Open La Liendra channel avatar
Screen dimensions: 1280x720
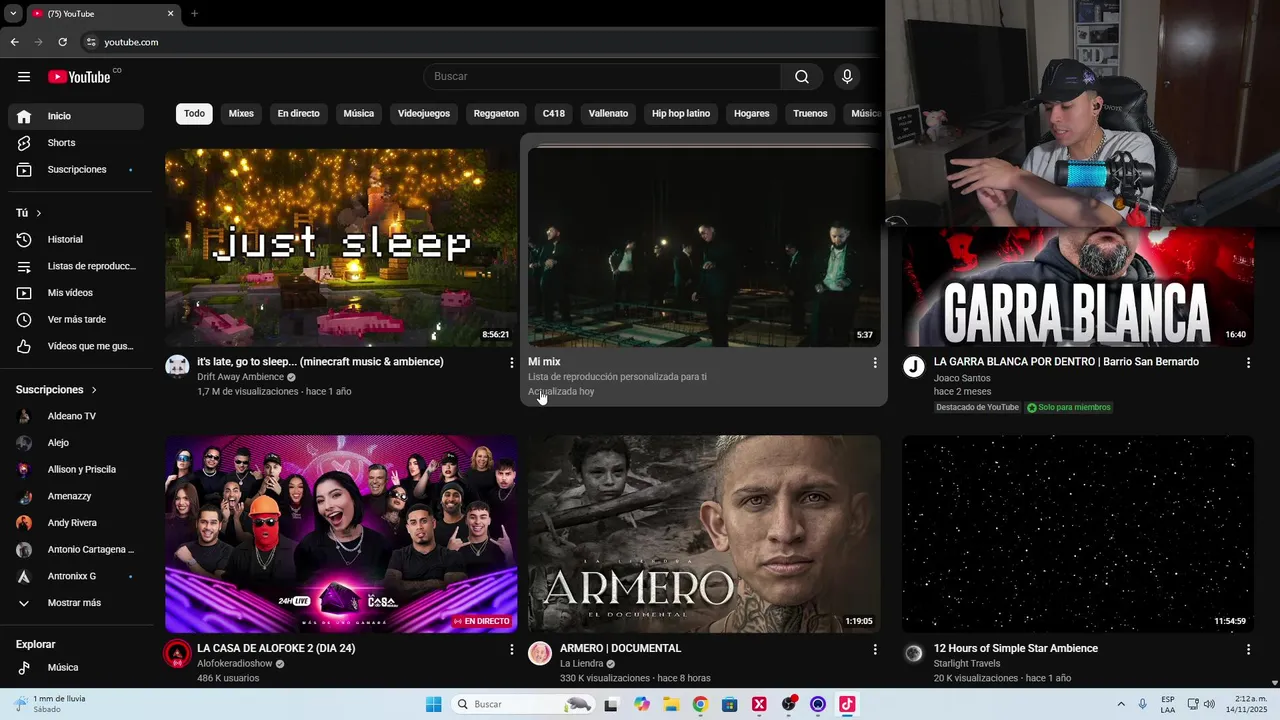coord(540,653)
